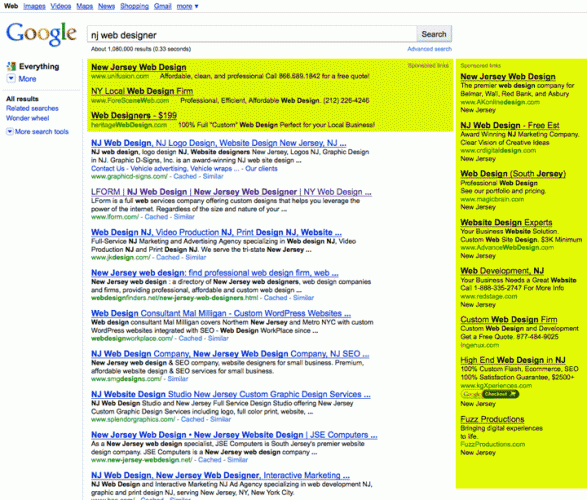The width and height of the screenshot is (587, 500).
Task: Click www.AKonlinedesign.com ad URL
Action: point(500,102)
